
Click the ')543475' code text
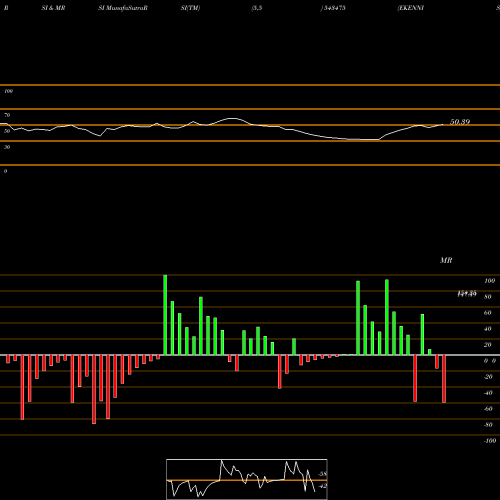point(333,8)
